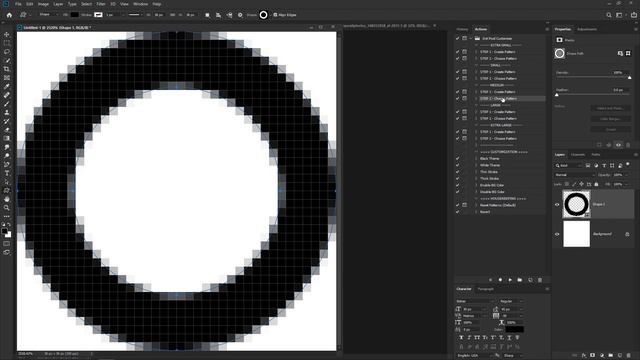Select the Lasso tool

[x=7, y=52]
